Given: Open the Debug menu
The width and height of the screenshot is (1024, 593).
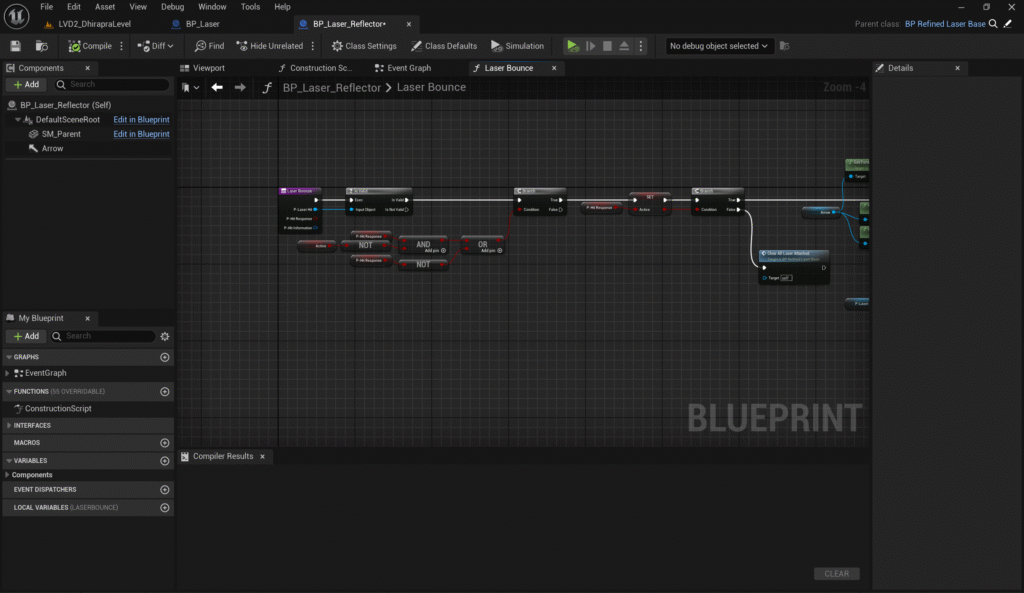Looking at the screenshot, I should click(172, 7).
